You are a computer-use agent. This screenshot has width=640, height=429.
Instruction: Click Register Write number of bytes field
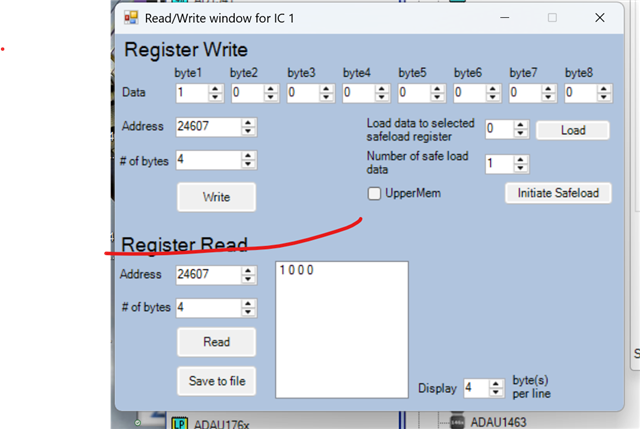click(208, 160)
